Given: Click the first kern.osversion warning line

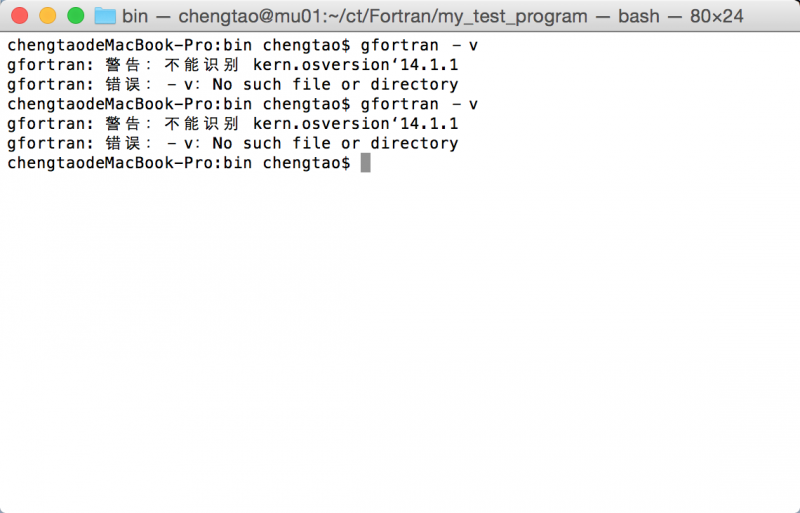Looking at the screenshot, I should (233, 65).
